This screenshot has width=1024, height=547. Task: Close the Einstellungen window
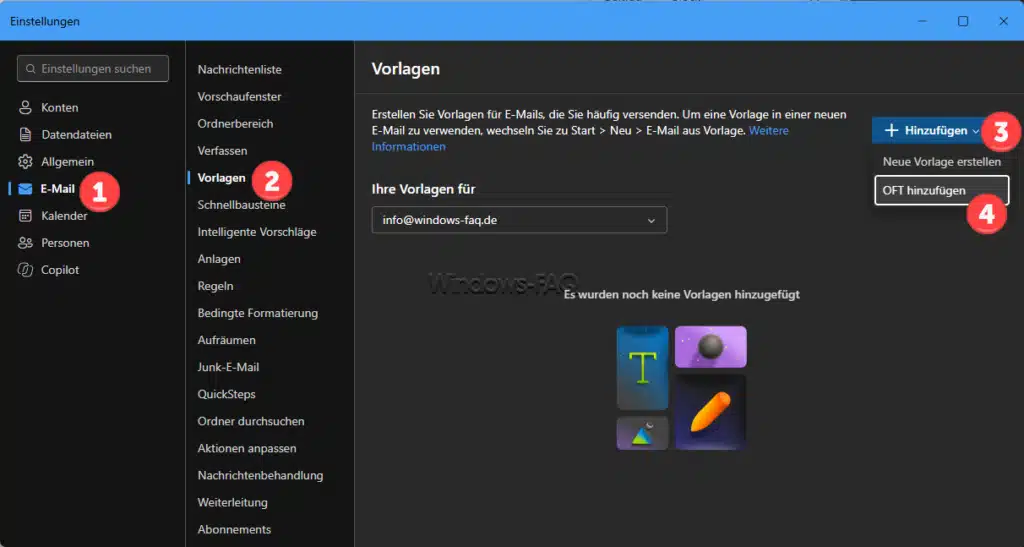(x=1004, y=21)
